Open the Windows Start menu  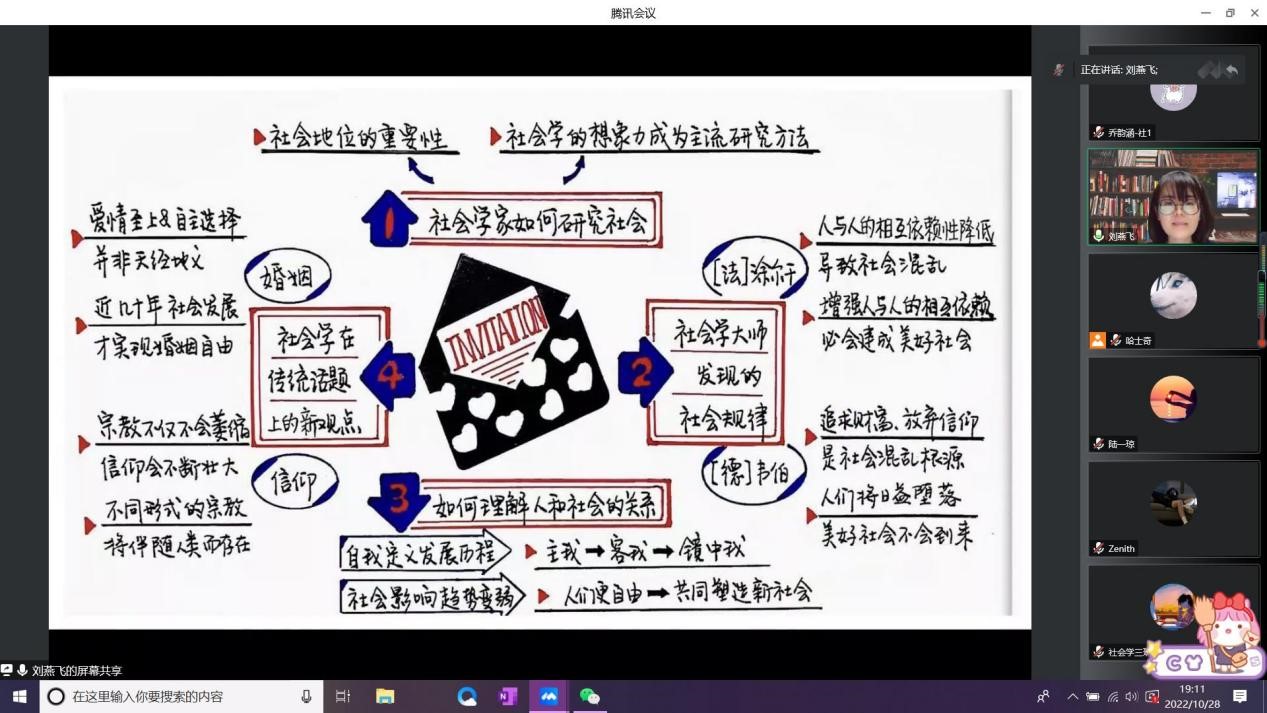[19, 696]
